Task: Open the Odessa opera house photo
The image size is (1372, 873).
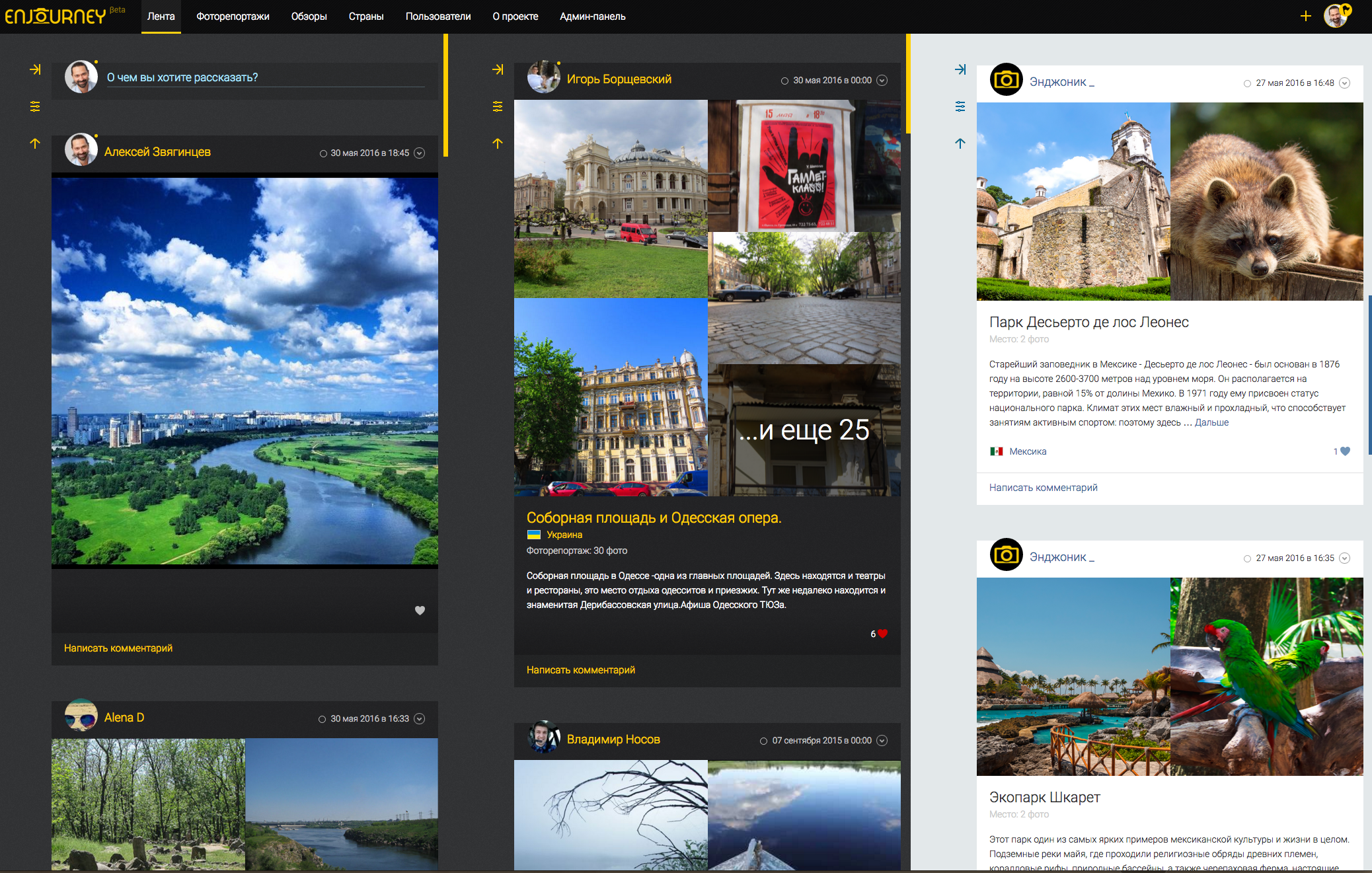Action: (x=611, y=199)
